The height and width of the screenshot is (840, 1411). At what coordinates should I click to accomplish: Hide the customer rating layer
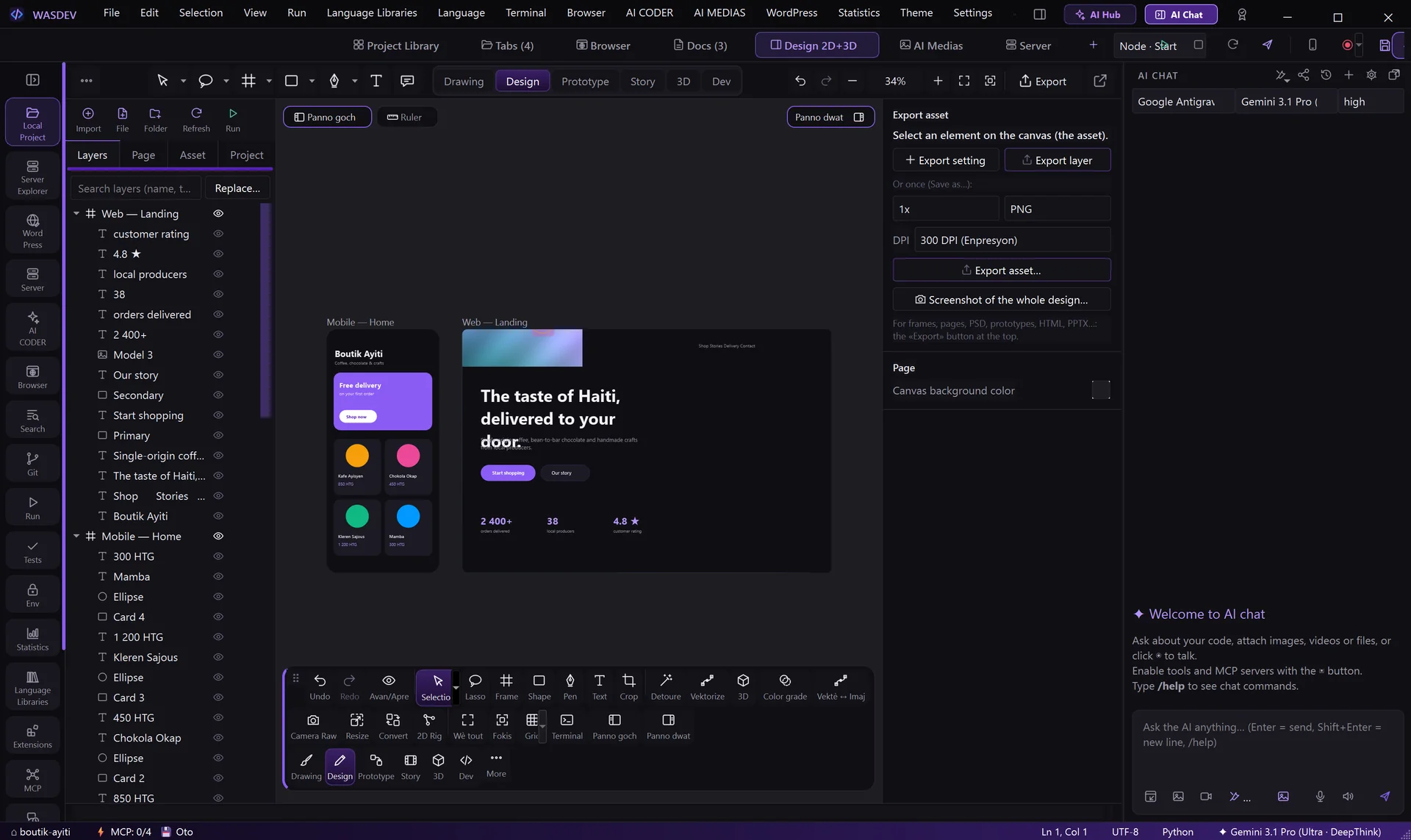[x=218, y=234]
